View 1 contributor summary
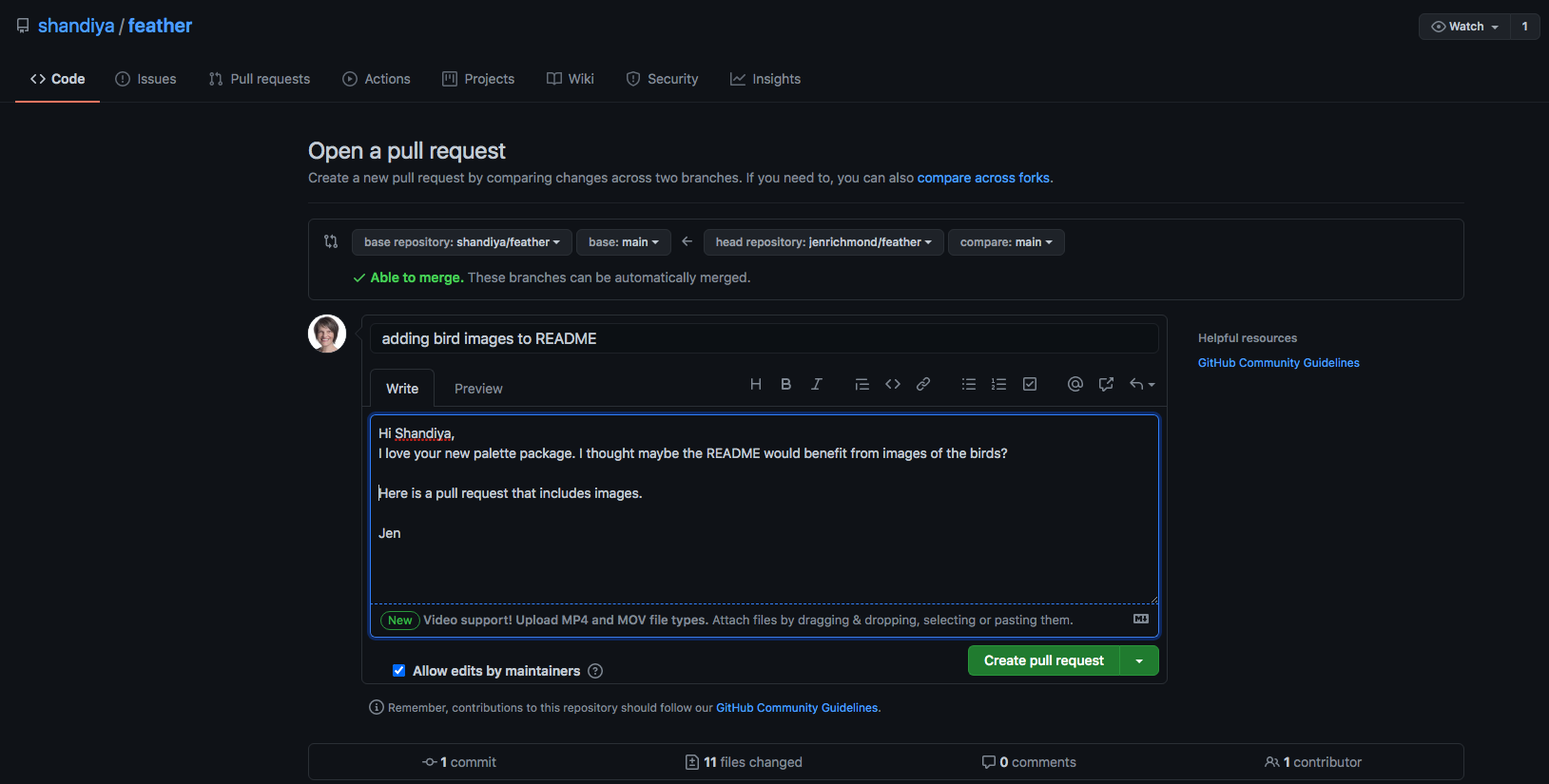The height and width of the screenshot is (784, 1549). (x=1313, y=762)
